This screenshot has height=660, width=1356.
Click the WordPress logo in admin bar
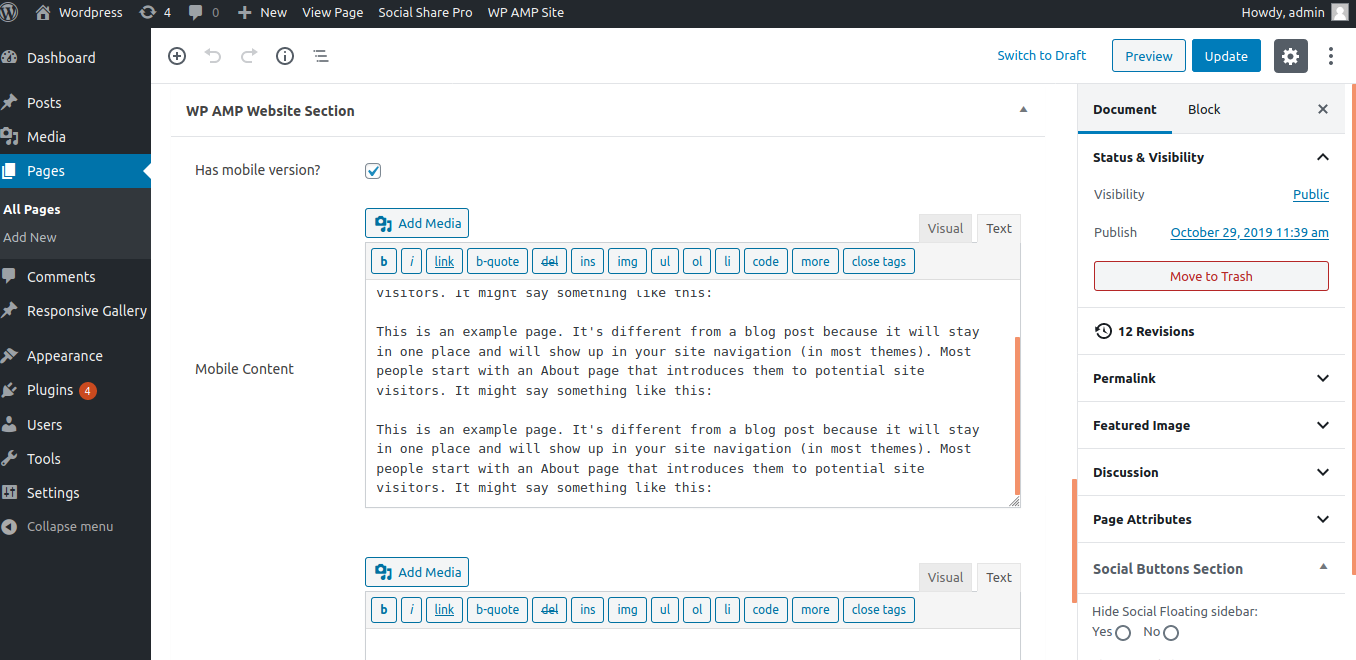pyautogui.click(x=9, y=13)
